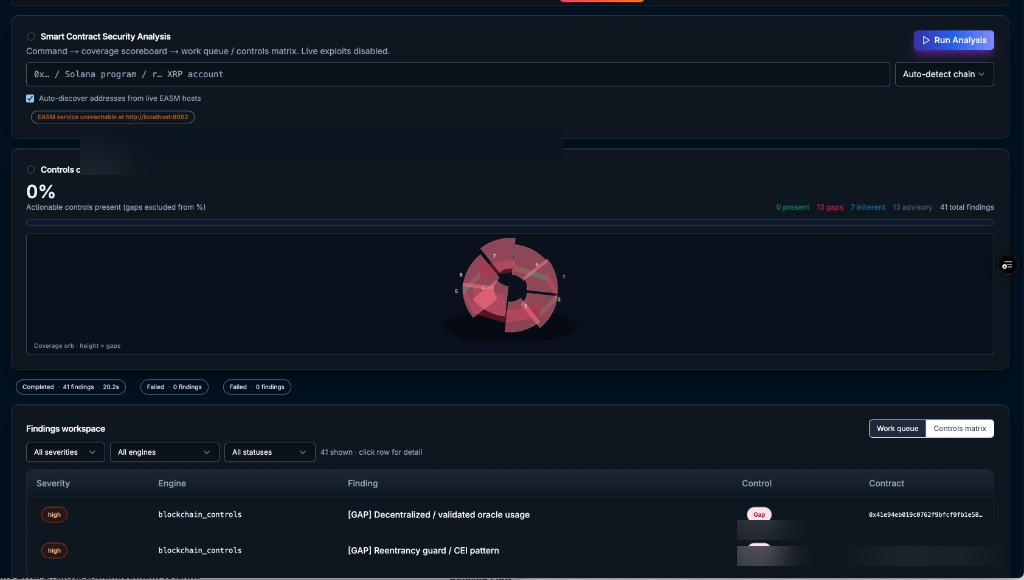
Task: Click the Run Analysis button
Action: coord(953,40)
